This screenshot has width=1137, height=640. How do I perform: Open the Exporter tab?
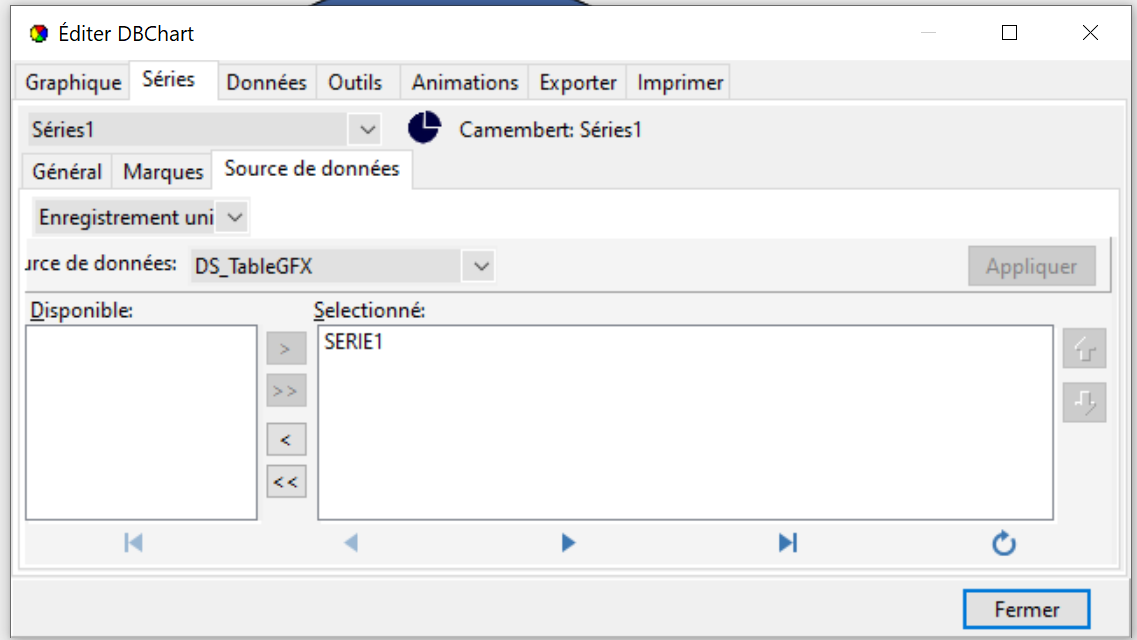click(578, 83)
